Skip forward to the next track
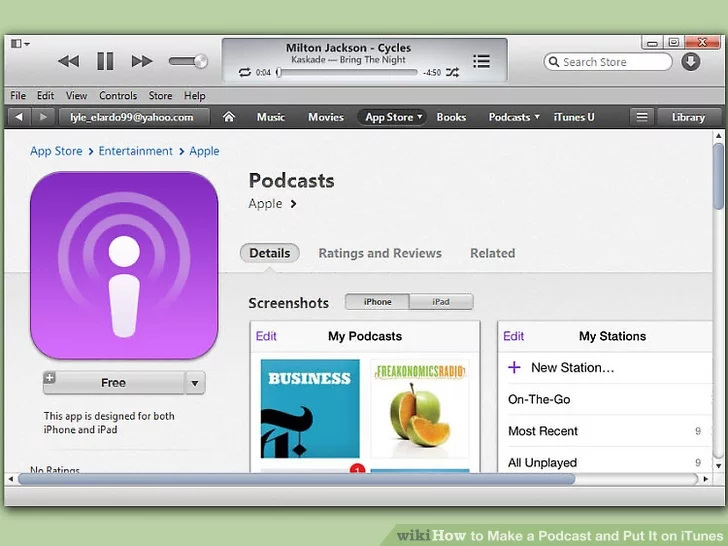The width and height of the screenshot is (728, 546). [142, 61]
